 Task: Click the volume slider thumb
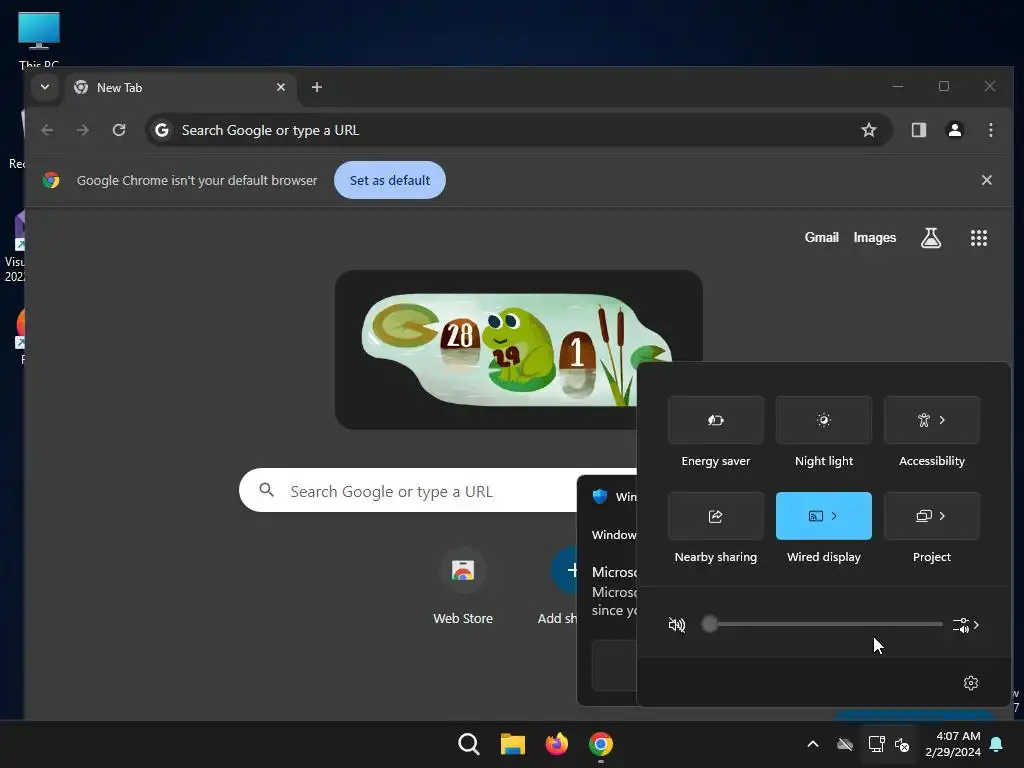(x=710, y=624)
